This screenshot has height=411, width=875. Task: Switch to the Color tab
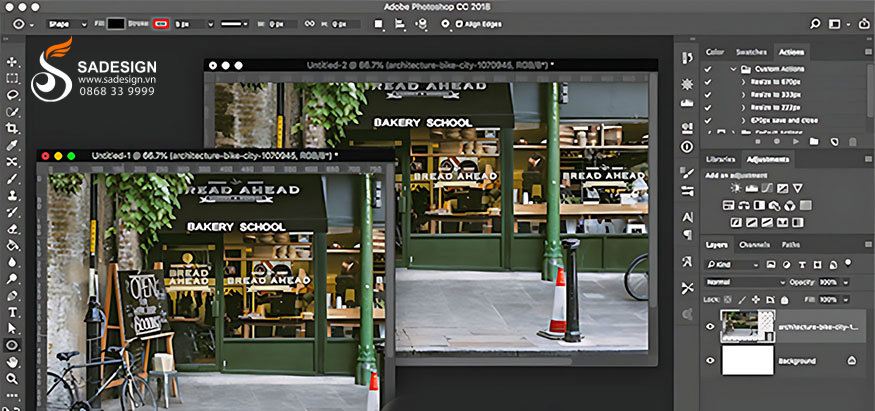[x=715, y=52]
